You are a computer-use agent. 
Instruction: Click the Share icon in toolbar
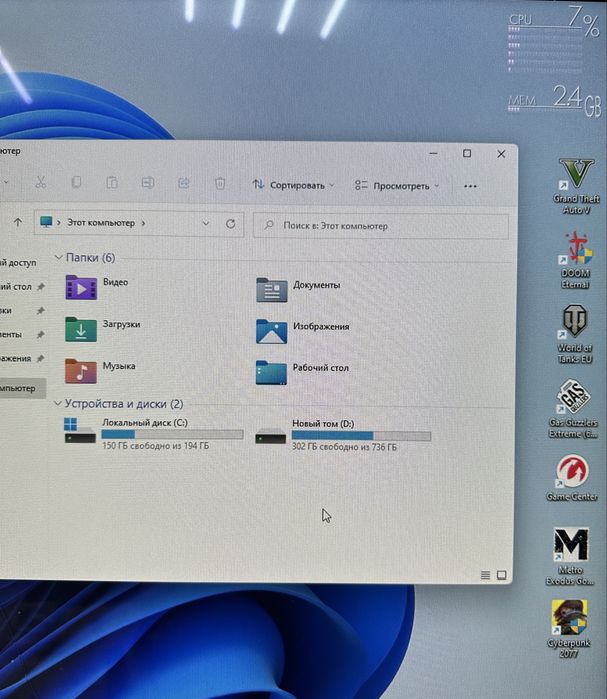pyautogui.click(x=184, y=183)
